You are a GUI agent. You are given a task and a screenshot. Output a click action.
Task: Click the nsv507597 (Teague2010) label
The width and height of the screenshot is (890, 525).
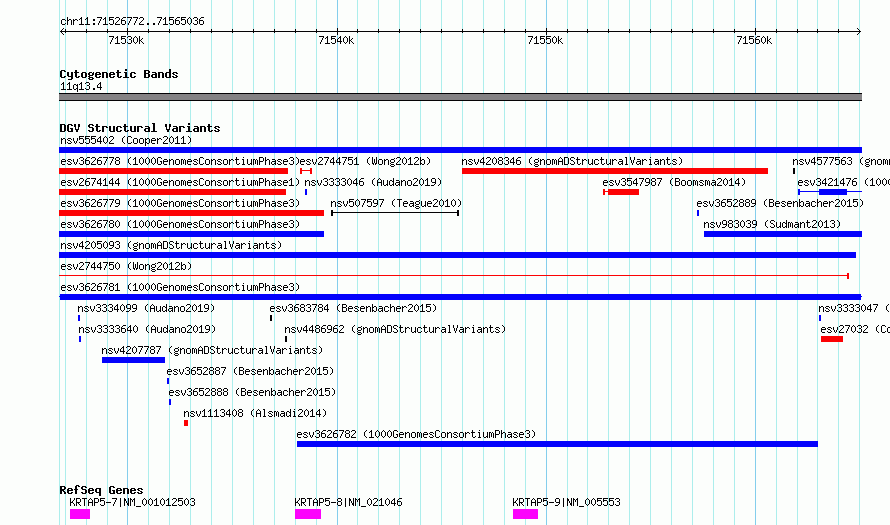[x=396, y=203]
